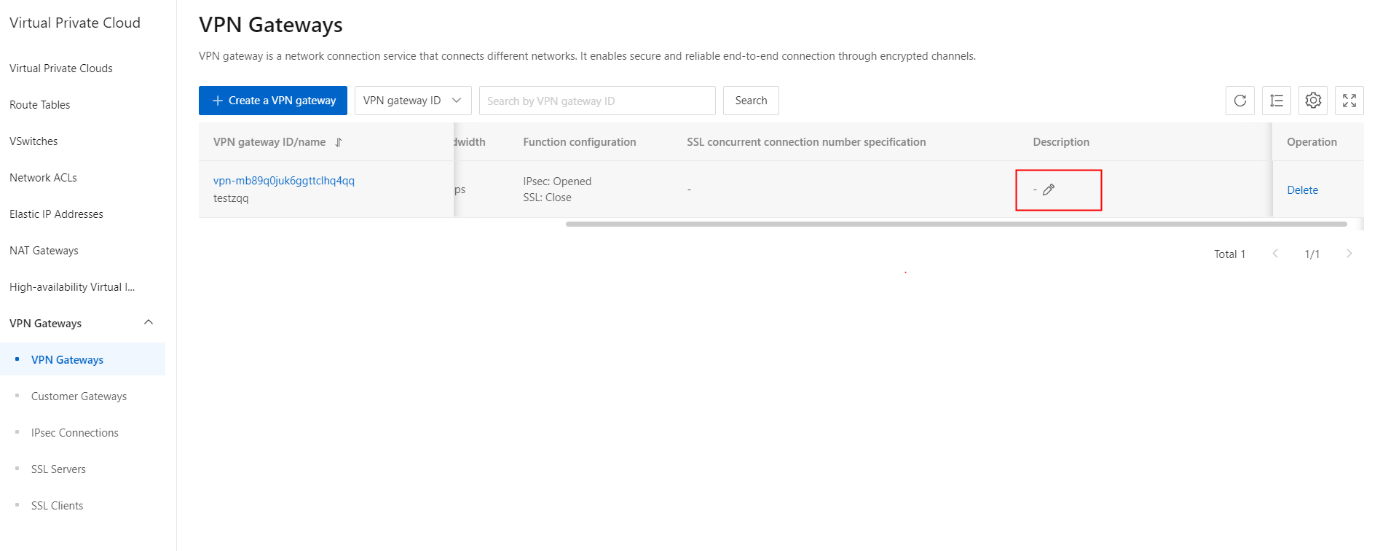Delete the testzqq VPN gateway
This screenshot has width=1380, height=551.
coord(1302,190)
